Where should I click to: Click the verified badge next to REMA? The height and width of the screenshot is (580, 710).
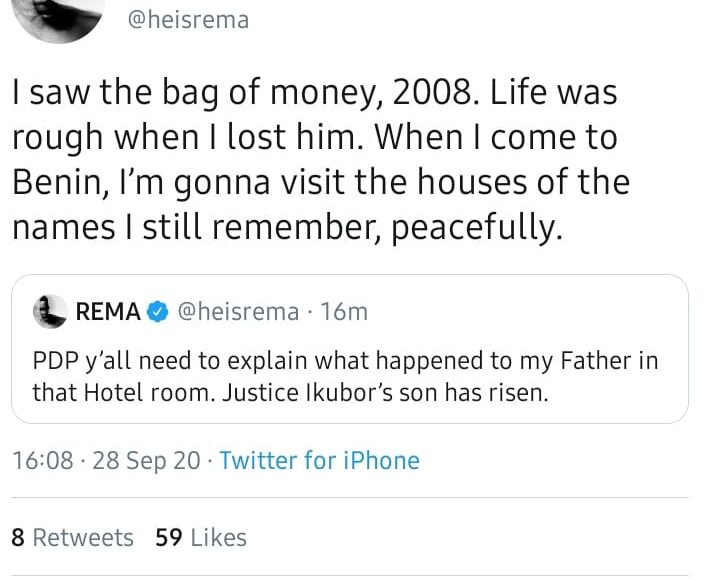pyautogui.click(x=157, y=312)
